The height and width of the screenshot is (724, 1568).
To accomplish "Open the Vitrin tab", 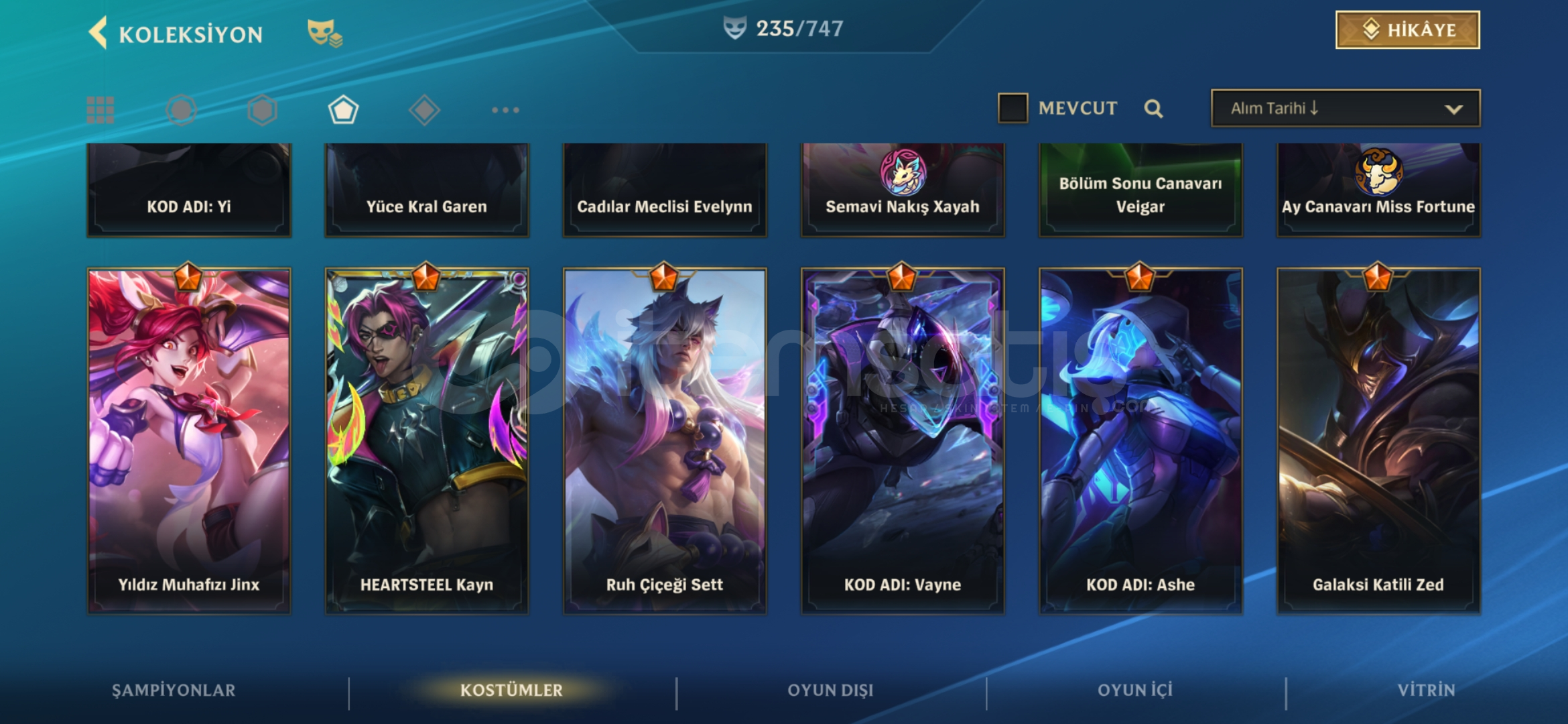I will (1426, 690).
